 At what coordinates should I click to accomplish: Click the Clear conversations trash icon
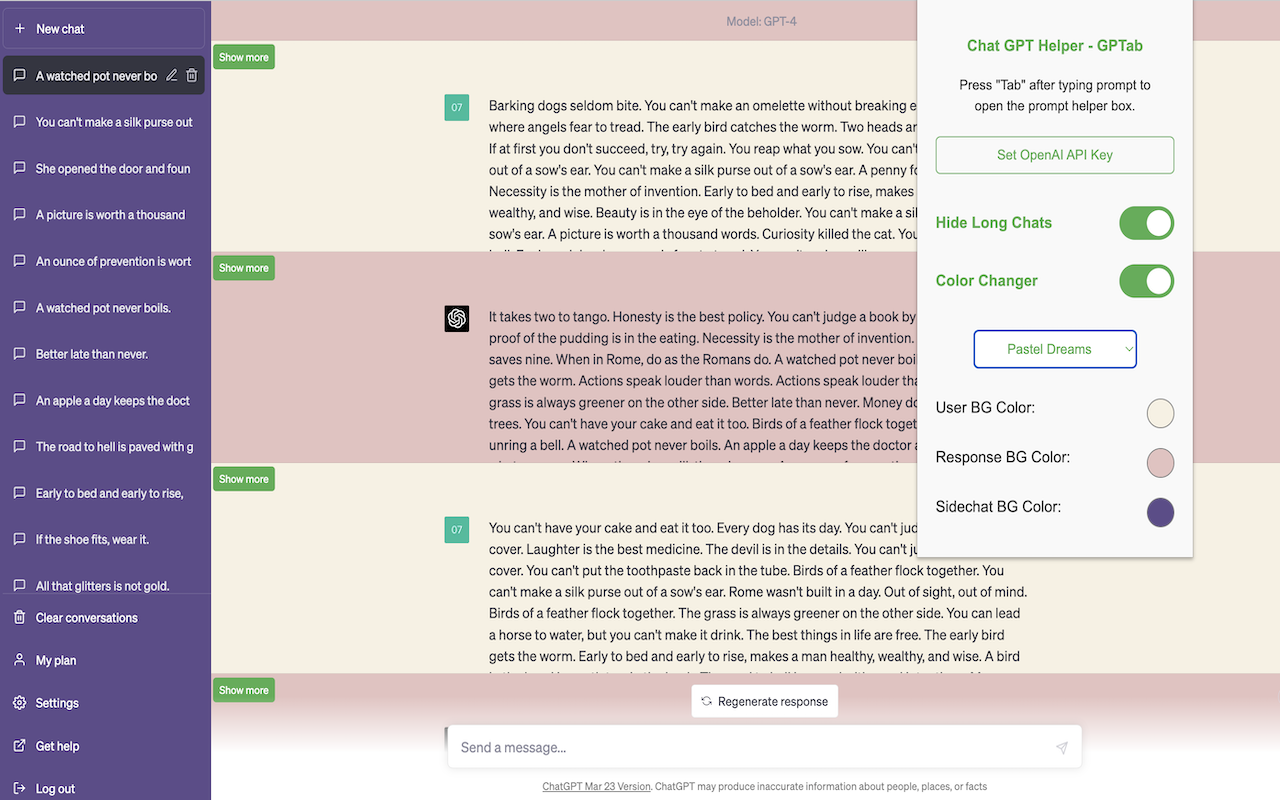[20, 618]
